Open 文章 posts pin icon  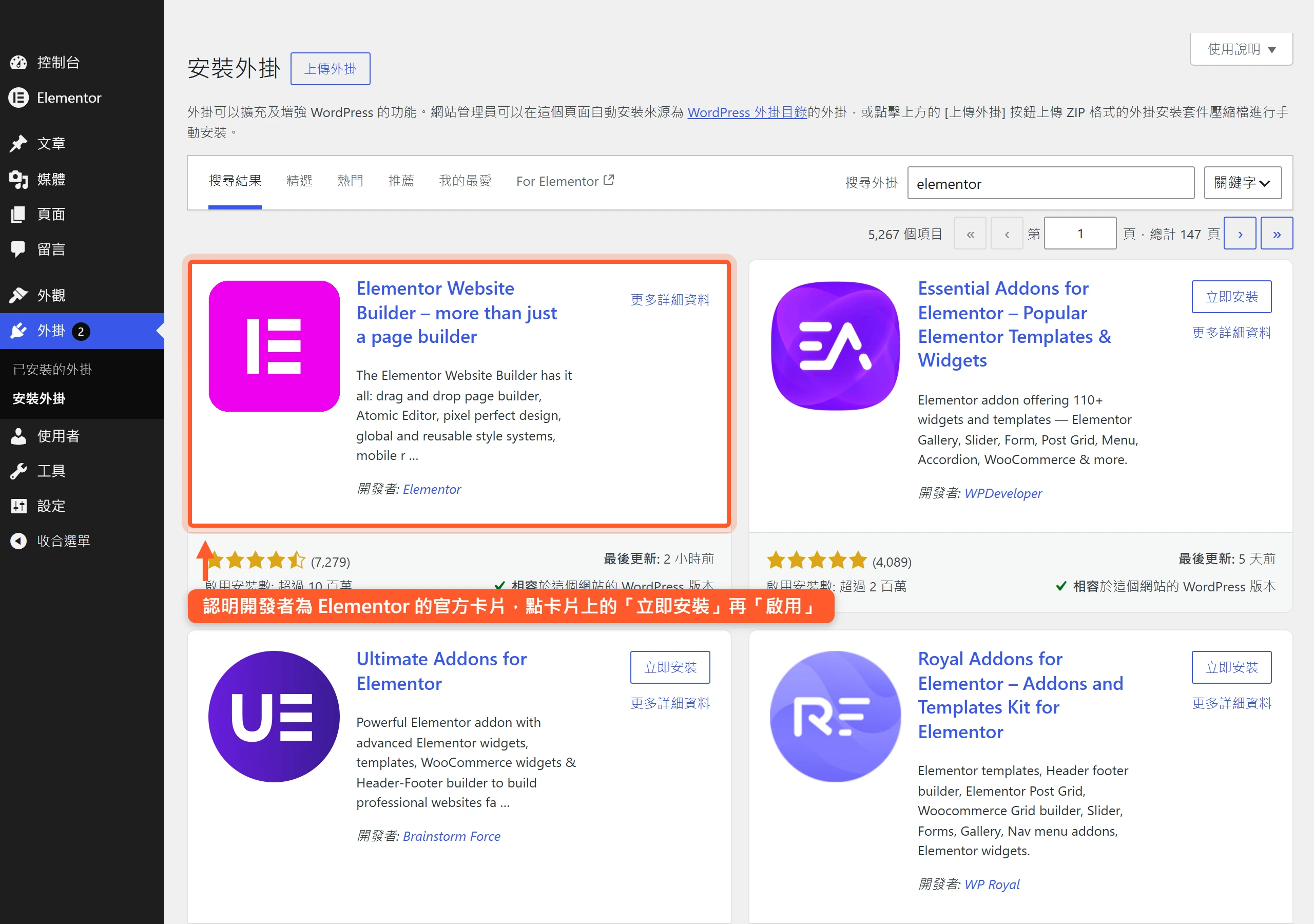point(18,143)
